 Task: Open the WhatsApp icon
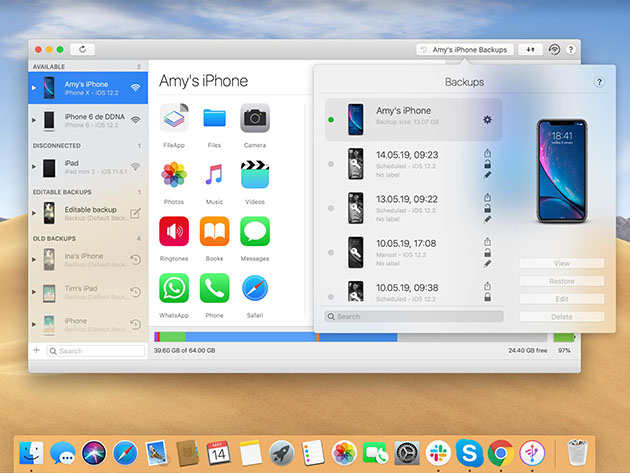pos(174,288)
